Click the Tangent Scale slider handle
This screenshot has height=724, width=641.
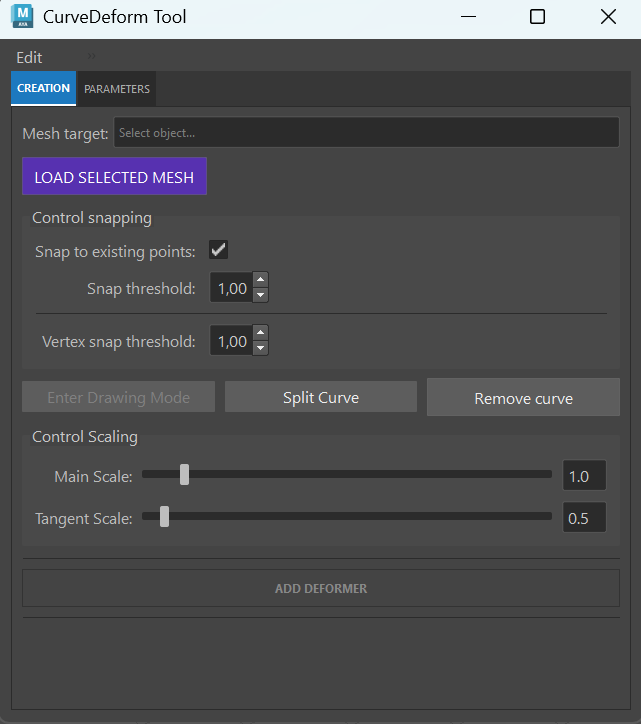pyautogui.click(x=164, y=517)
